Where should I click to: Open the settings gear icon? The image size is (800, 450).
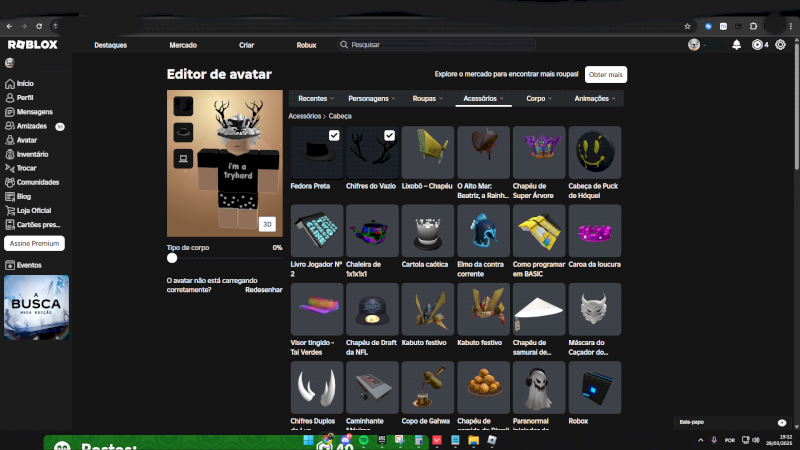780,45
